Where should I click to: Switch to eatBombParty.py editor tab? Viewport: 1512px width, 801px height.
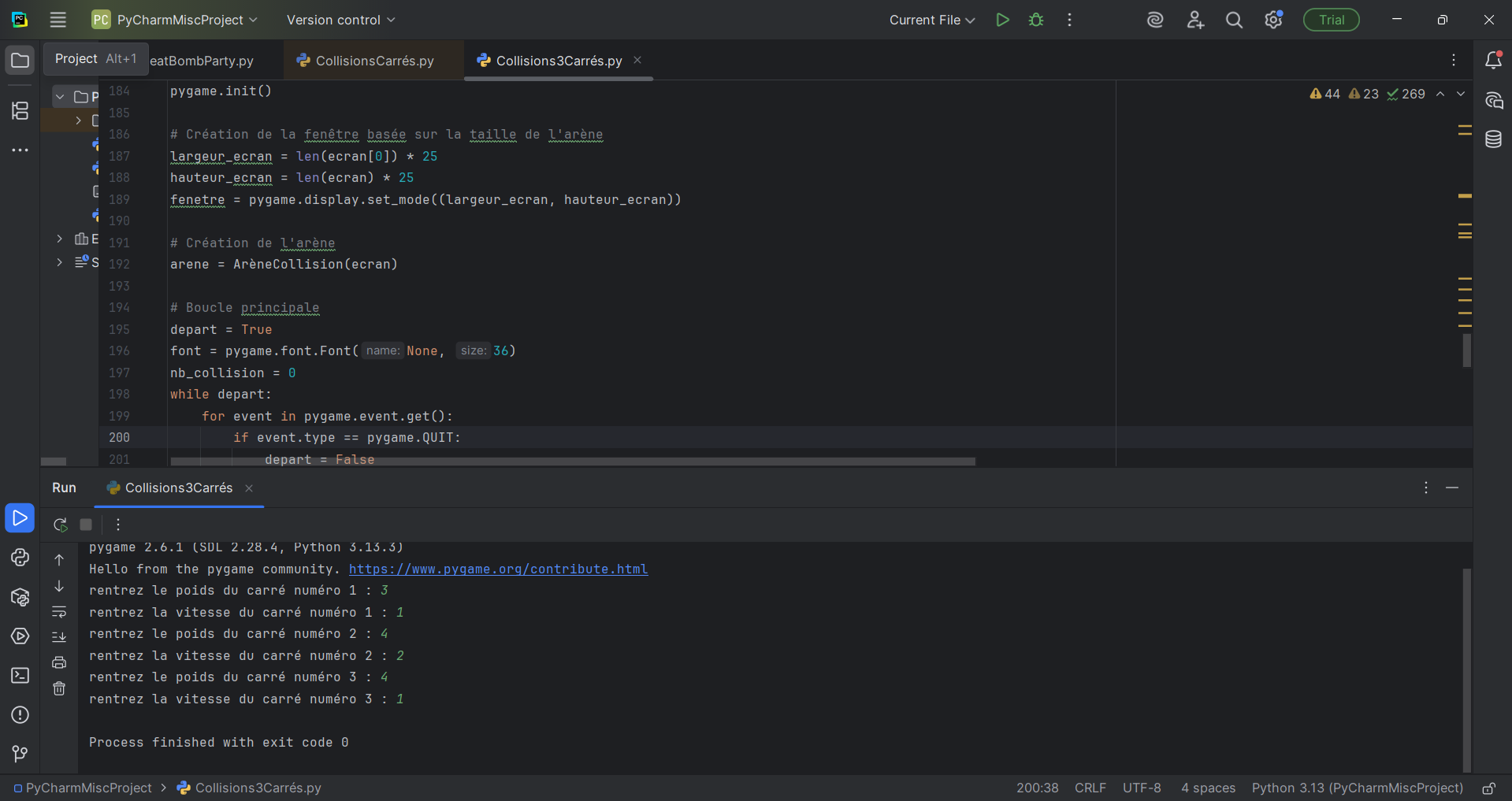pos(202,61)
